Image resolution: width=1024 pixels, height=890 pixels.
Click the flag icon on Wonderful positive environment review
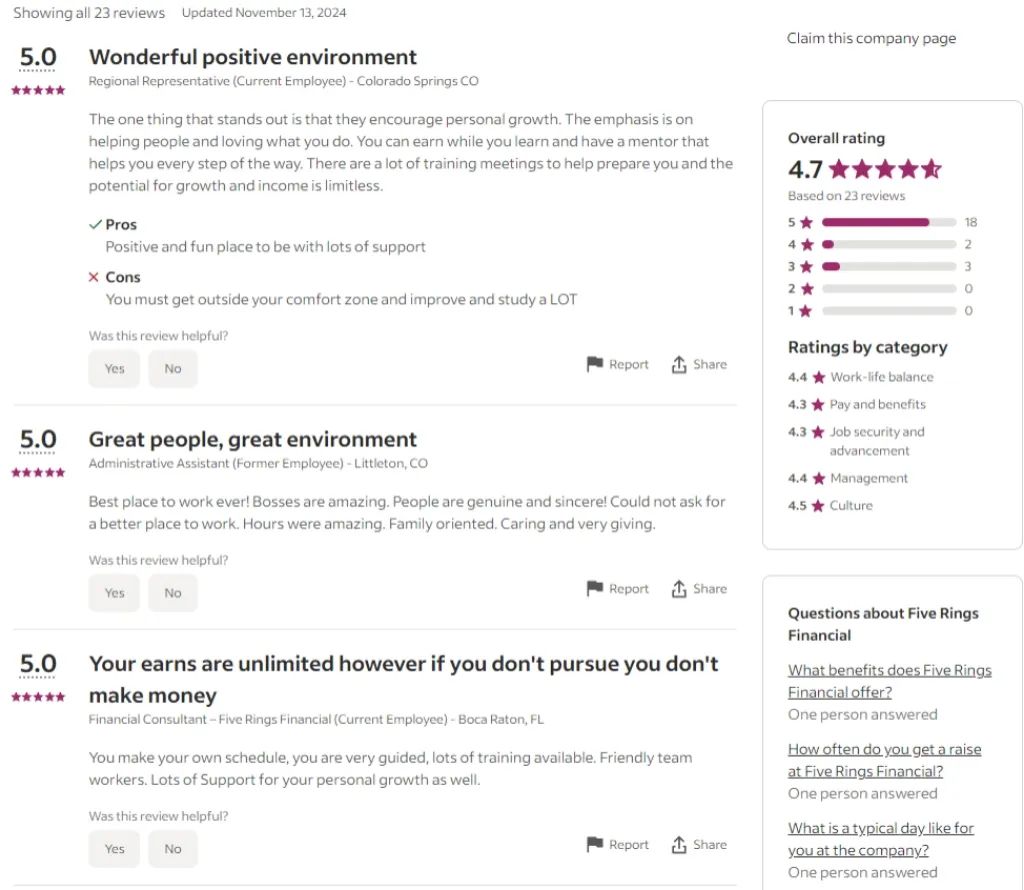pos(594,364)
